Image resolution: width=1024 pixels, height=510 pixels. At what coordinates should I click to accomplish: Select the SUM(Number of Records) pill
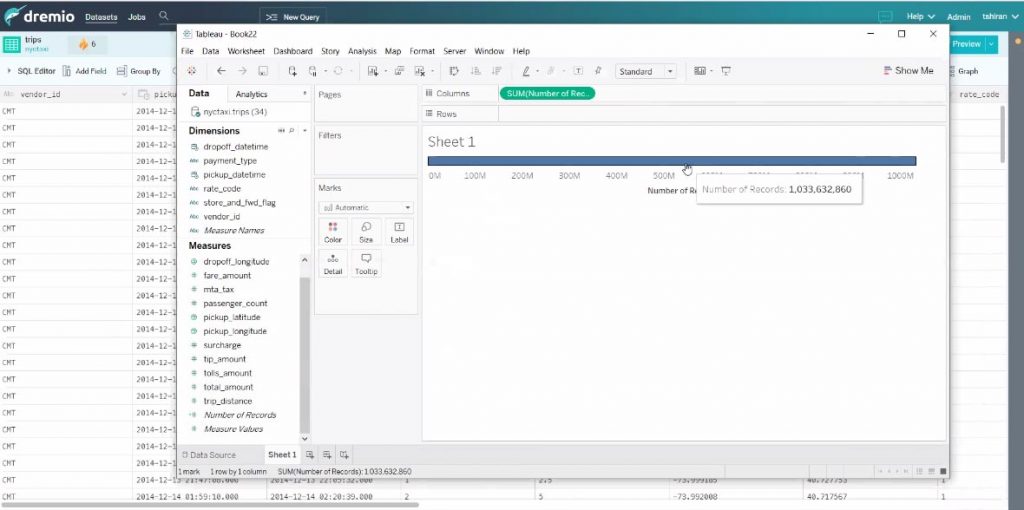547,93
